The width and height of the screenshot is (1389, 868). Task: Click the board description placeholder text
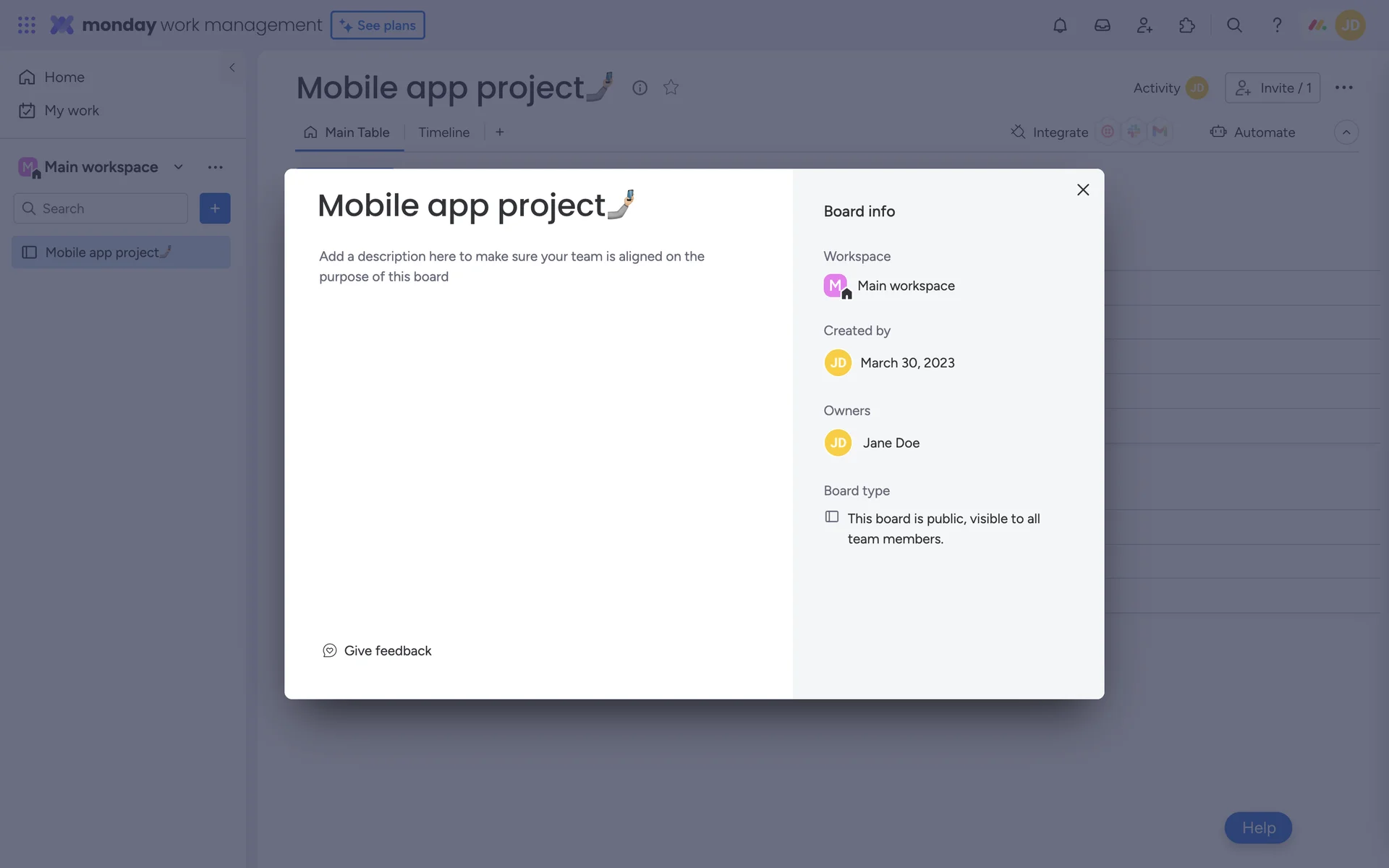[x=511, y=266]
